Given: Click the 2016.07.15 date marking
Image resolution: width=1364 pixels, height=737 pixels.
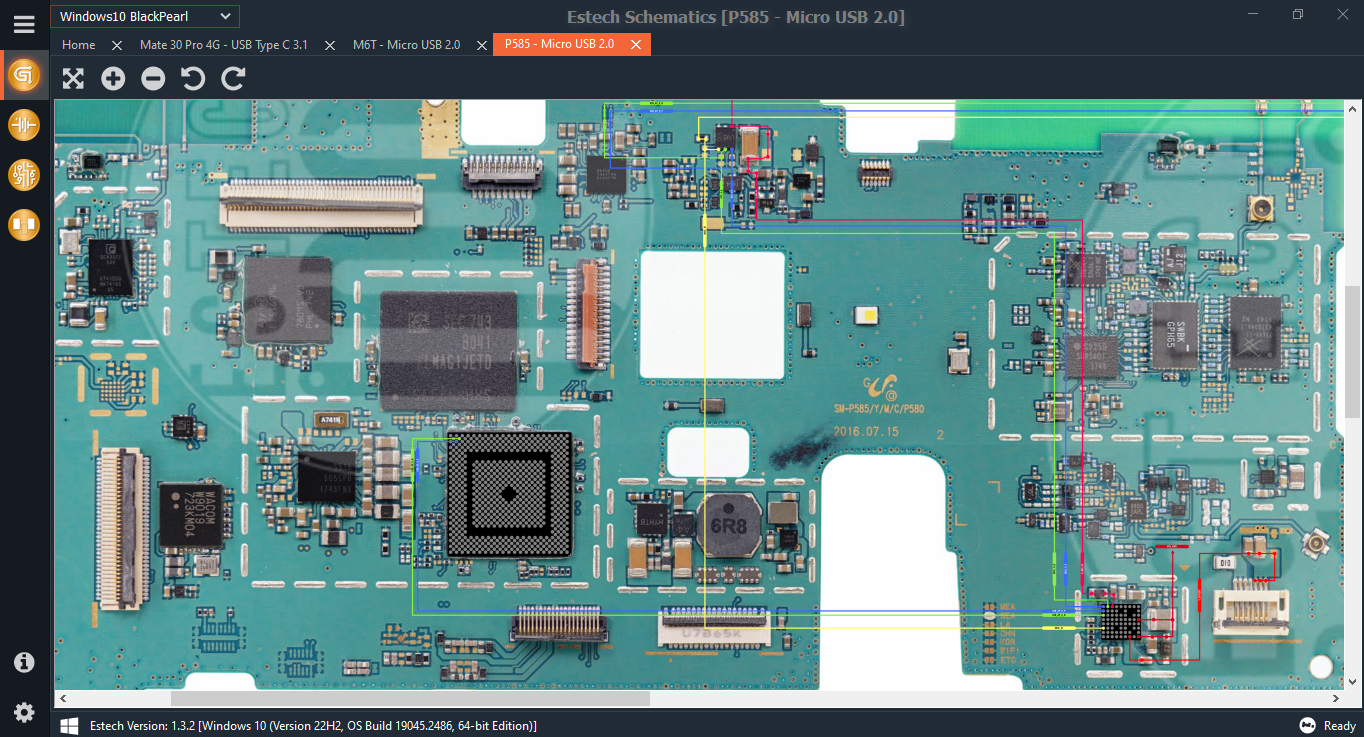Looking at the screenshot, I should point(865,432).
